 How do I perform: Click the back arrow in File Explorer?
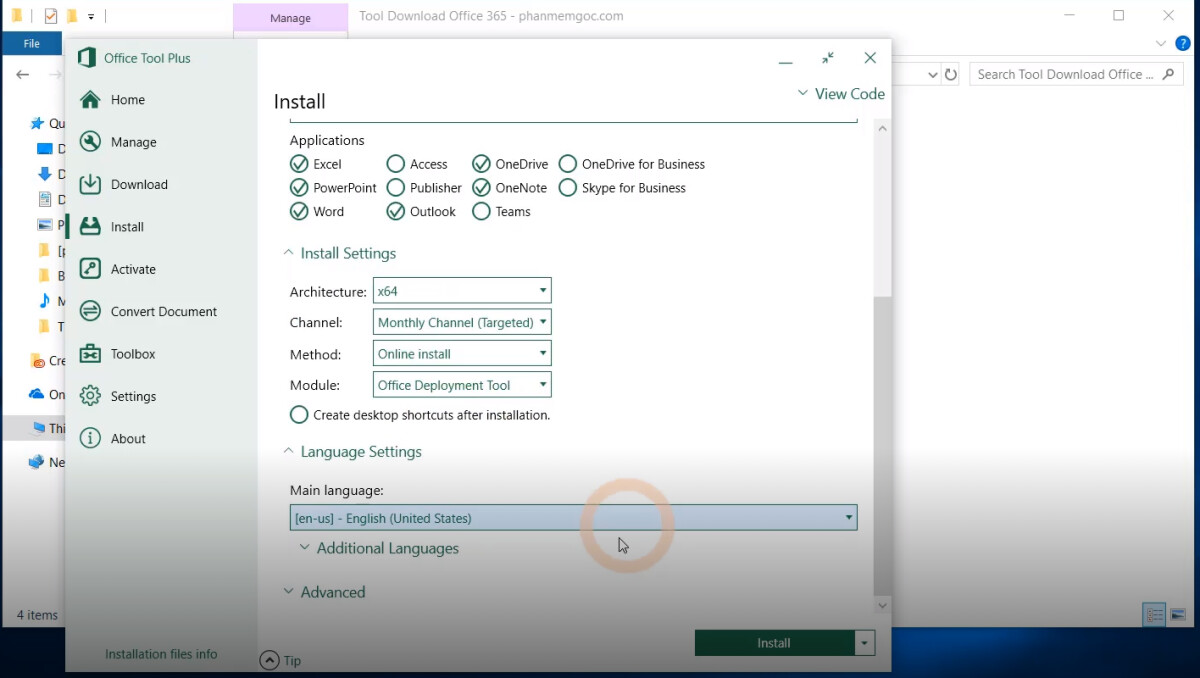coord(22,74)
